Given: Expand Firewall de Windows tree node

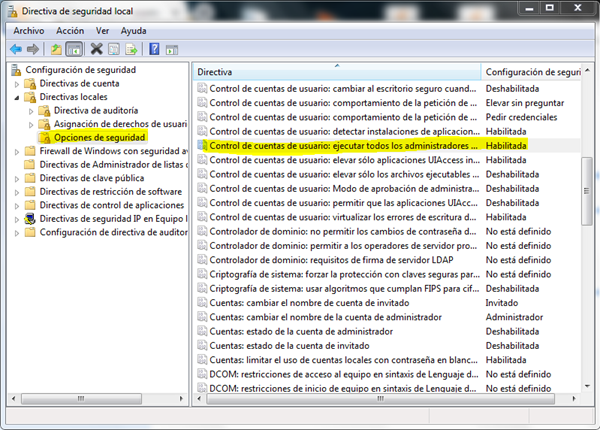Looking at the screenshot, I should [x=17, y=151].
